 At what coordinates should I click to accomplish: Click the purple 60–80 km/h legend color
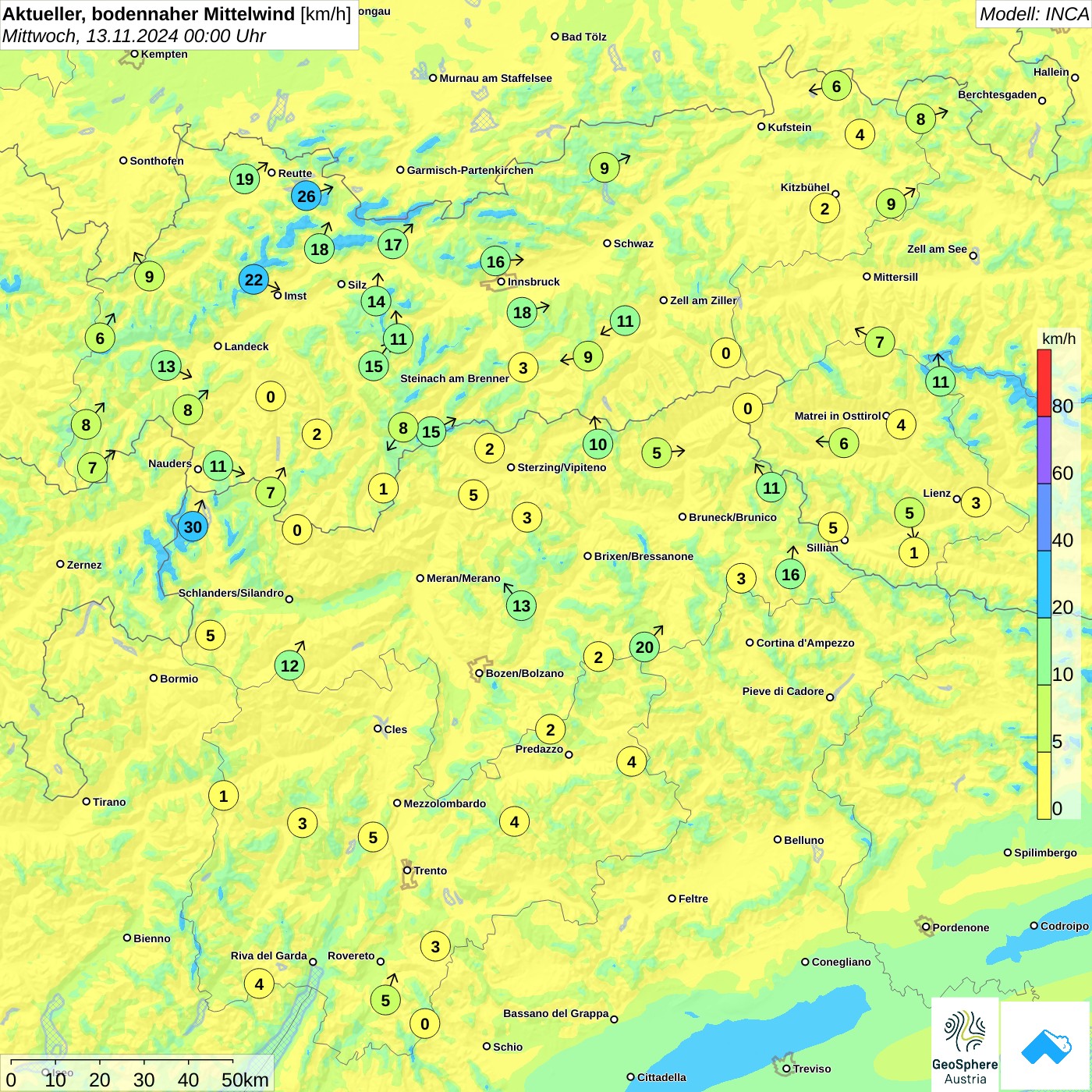tap(1044, 450)
